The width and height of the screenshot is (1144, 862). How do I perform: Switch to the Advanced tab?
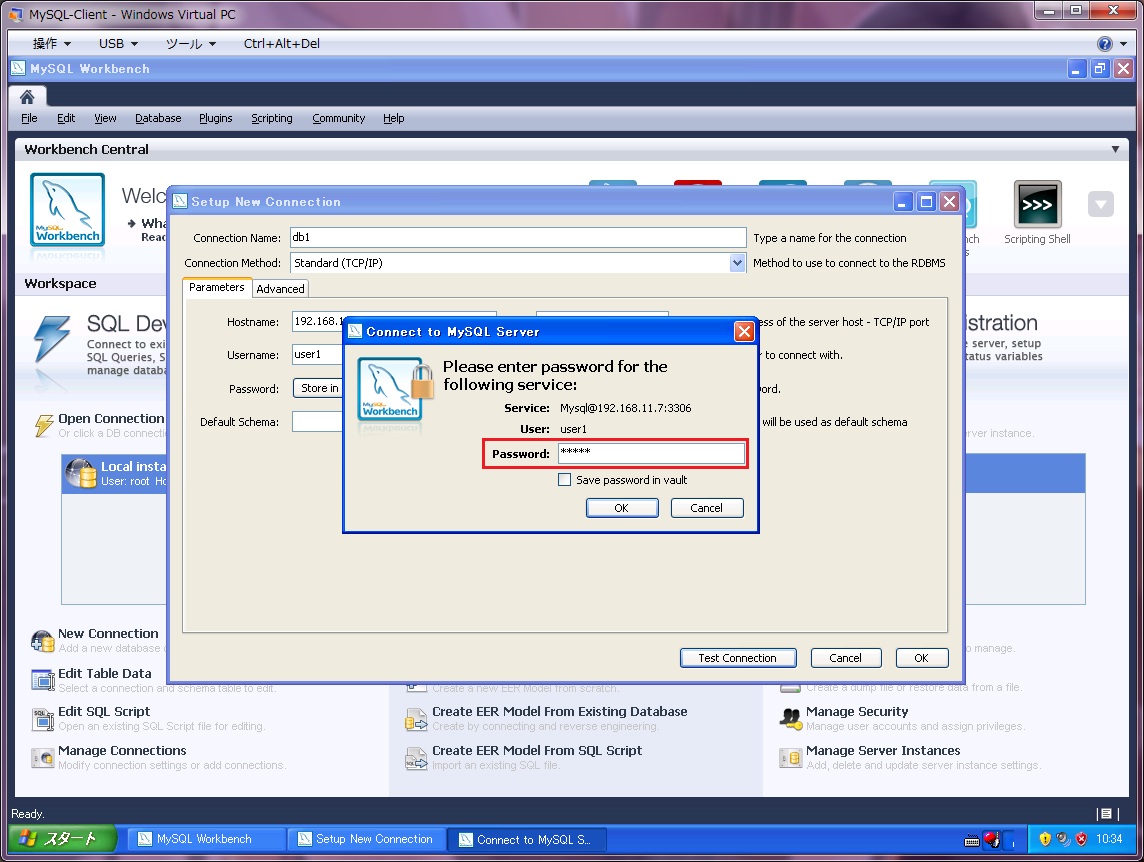pyautogui.click(x=280, y=288)
